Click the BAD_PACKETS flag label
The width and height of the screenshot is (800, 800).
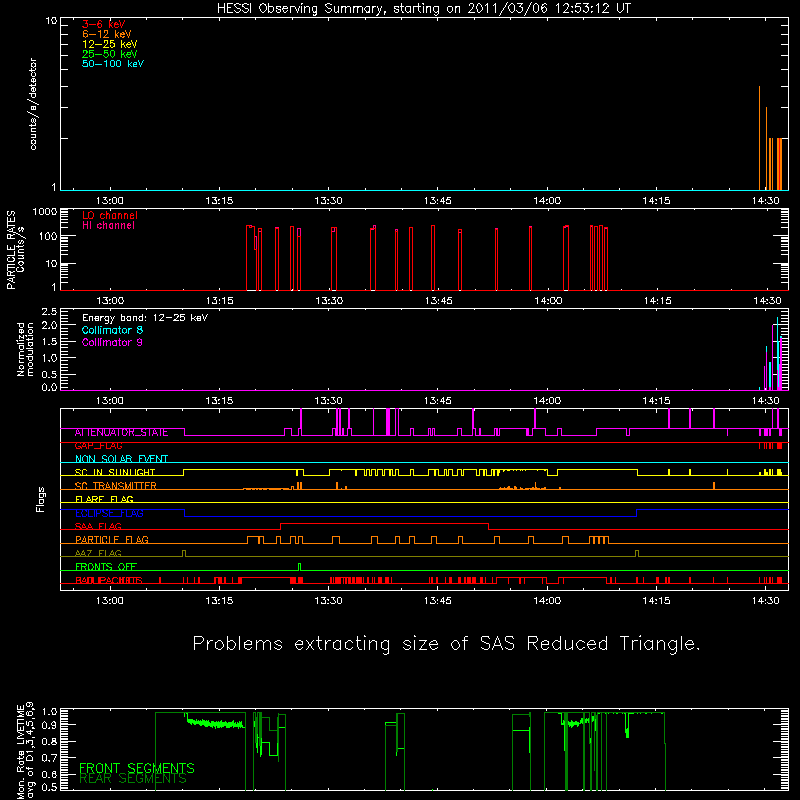(109, 580)
